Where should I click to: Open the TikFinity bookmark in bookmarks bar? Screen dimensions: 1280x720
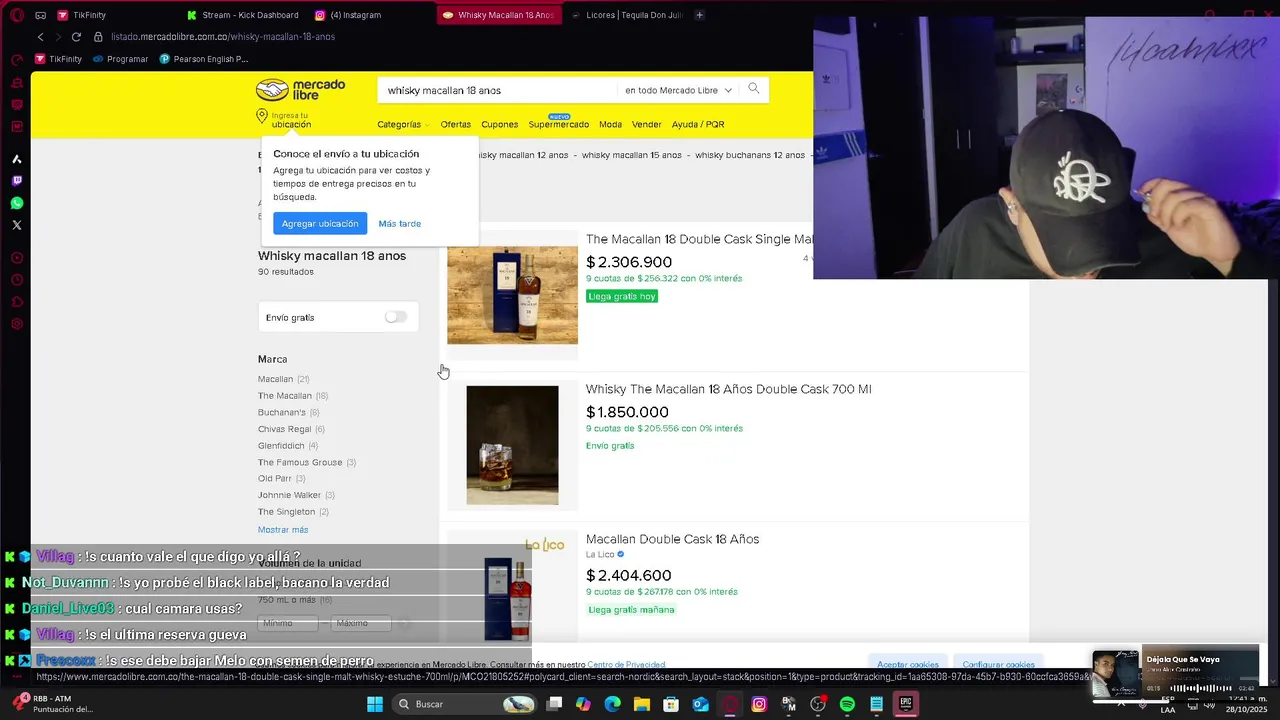tap(57, 59)
